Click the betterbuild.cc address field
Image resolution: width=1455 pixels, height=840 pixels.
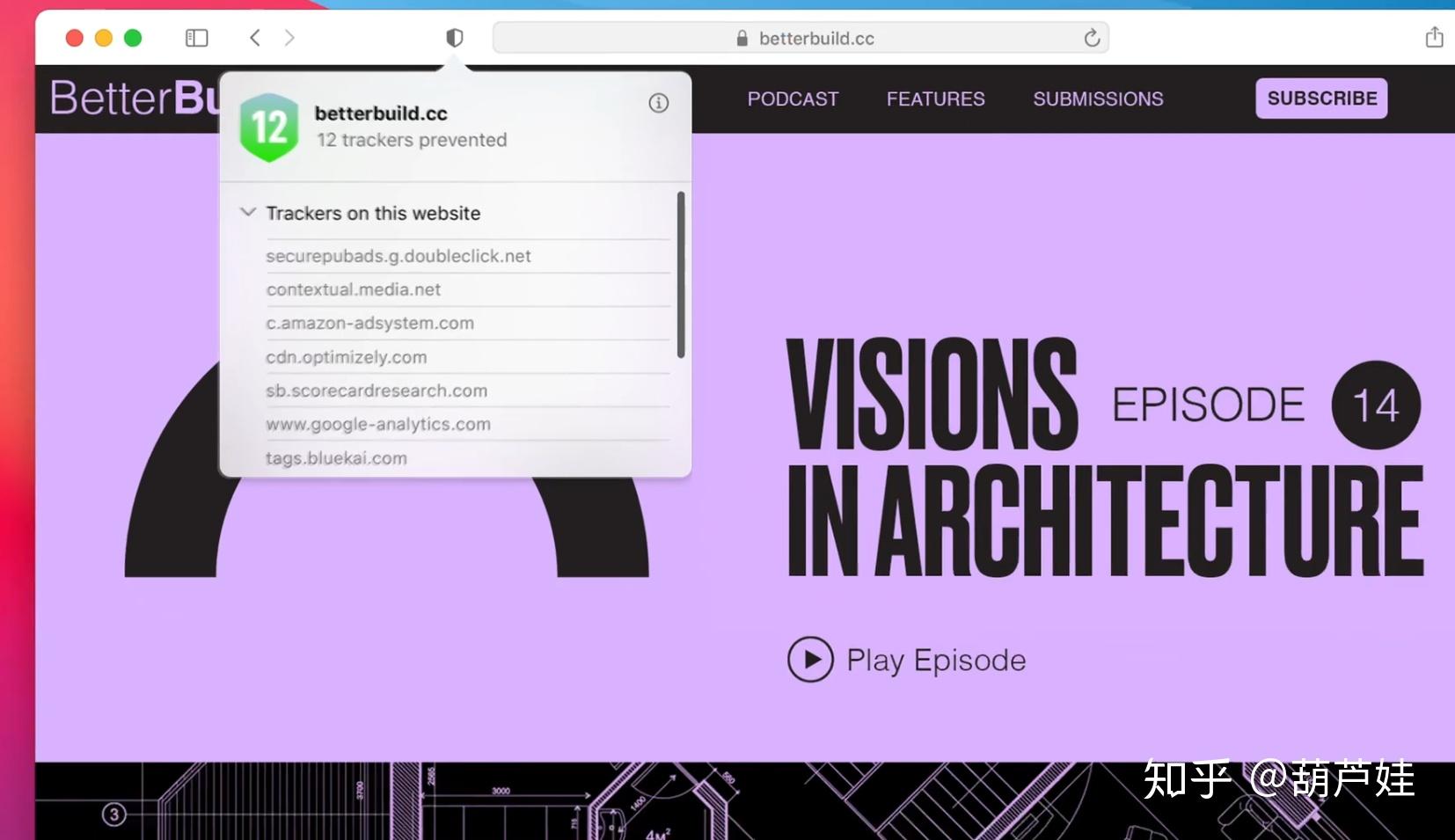click(x=801, y=38)
